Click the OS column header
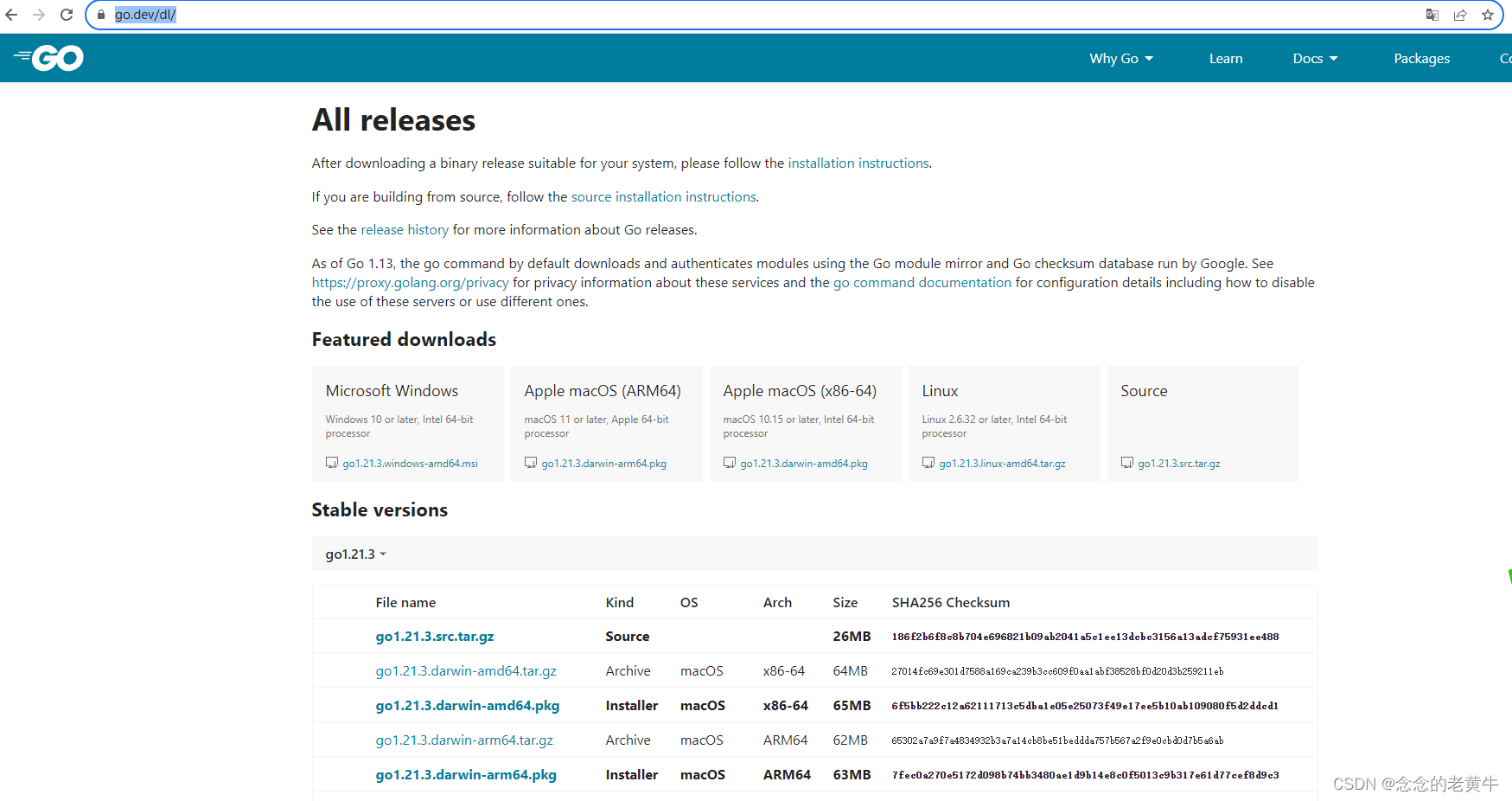The height and width of the screenshot is (801, 1512). (x=689, y=603)
